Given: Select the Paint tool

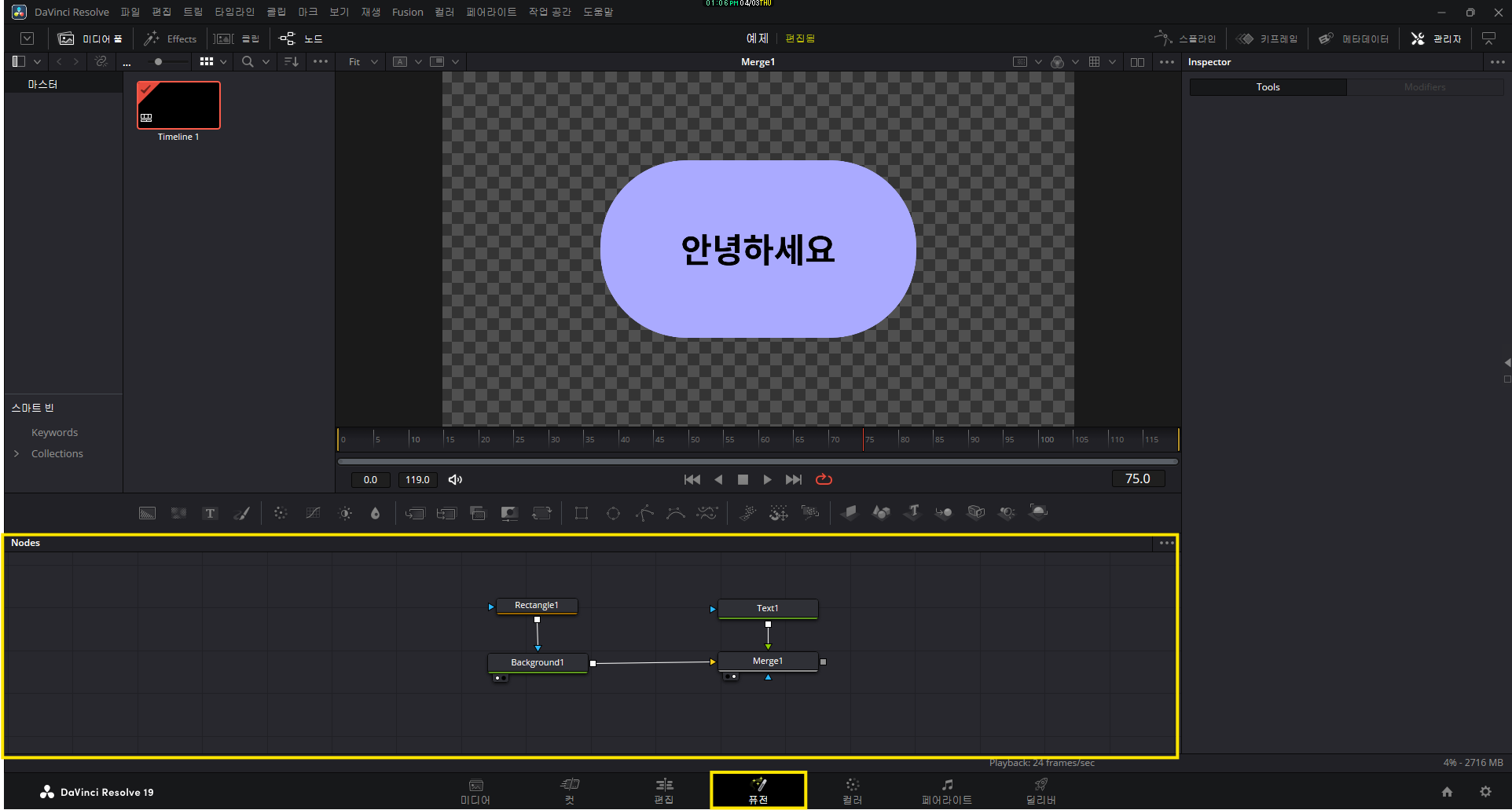Looking at the screenshot, I should point(241,512).
